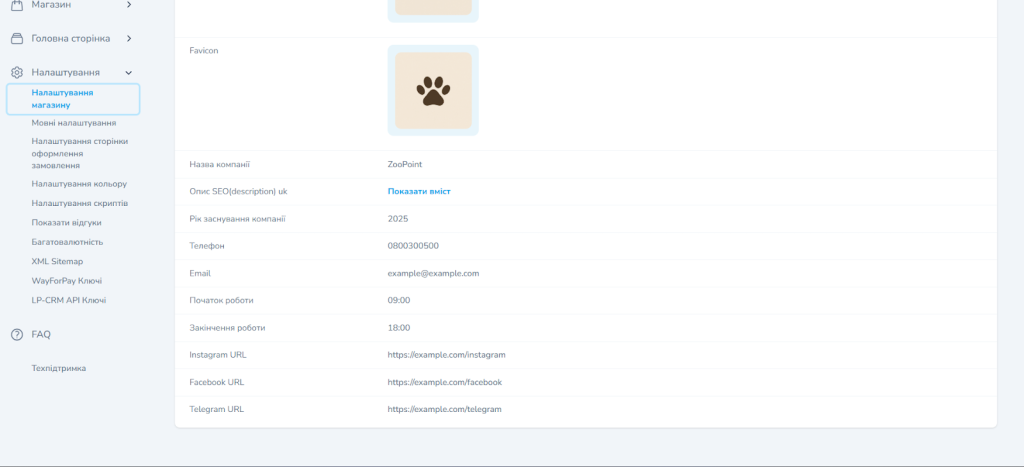Expand the Головна сторінка chevron
This screenshot has width=1024, height=467.
[128, 39]
